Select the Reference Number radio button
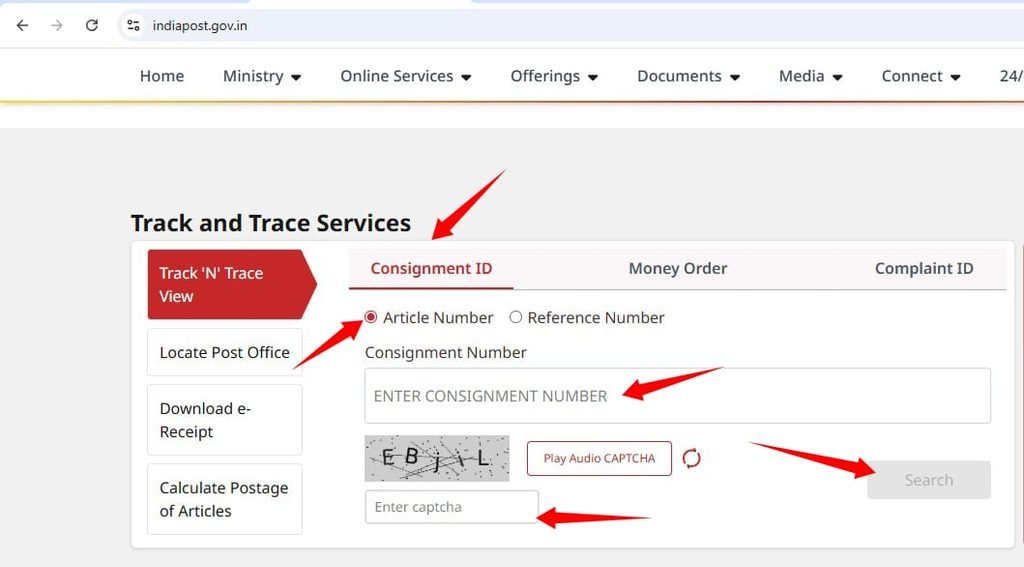The image size is (1024, 567). pyautogui.click(x=516, y=317)
